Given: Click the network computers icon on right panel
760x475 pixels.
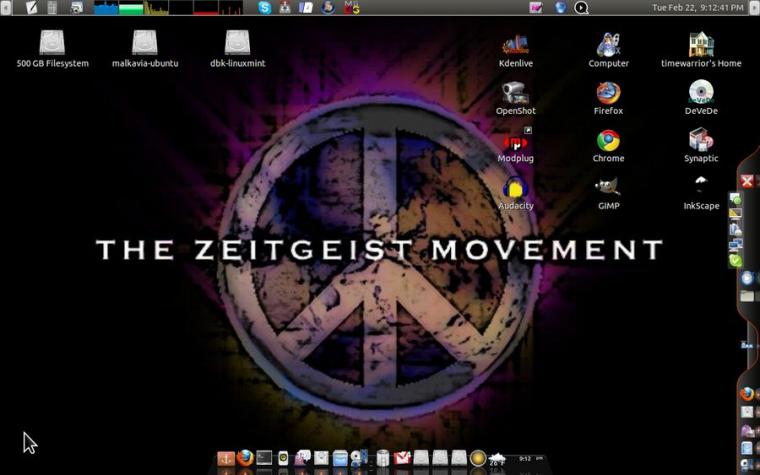Looking at the screenshot, I should 735,245.
